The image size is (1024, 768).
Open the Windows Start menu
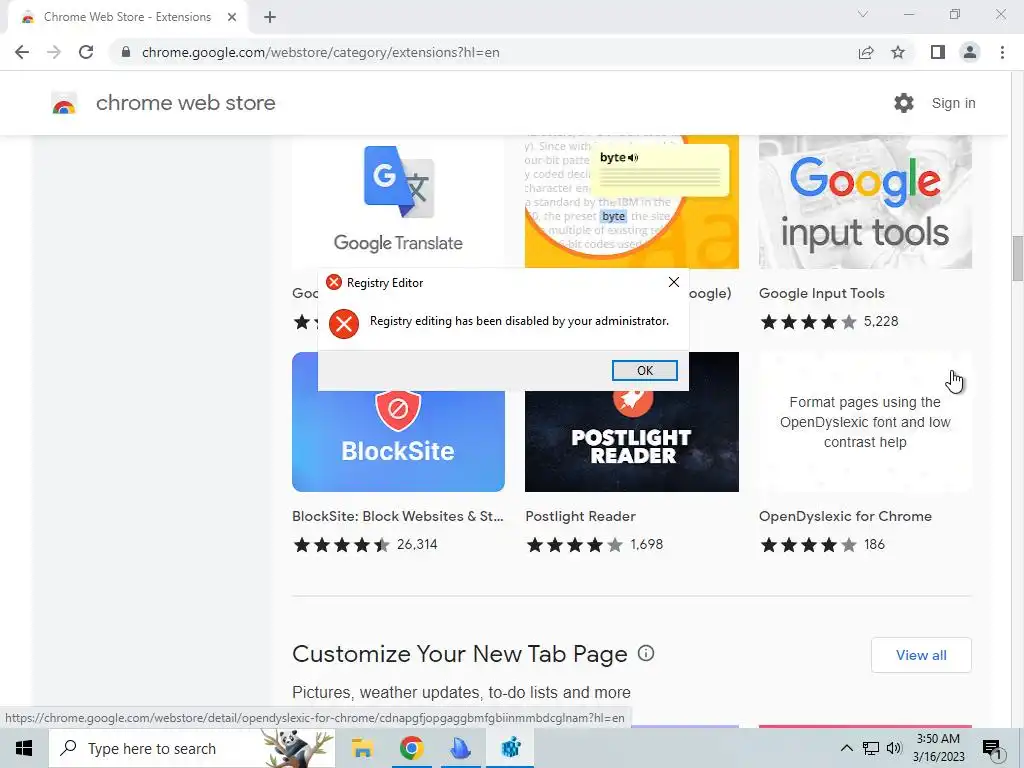click(24, 748)
